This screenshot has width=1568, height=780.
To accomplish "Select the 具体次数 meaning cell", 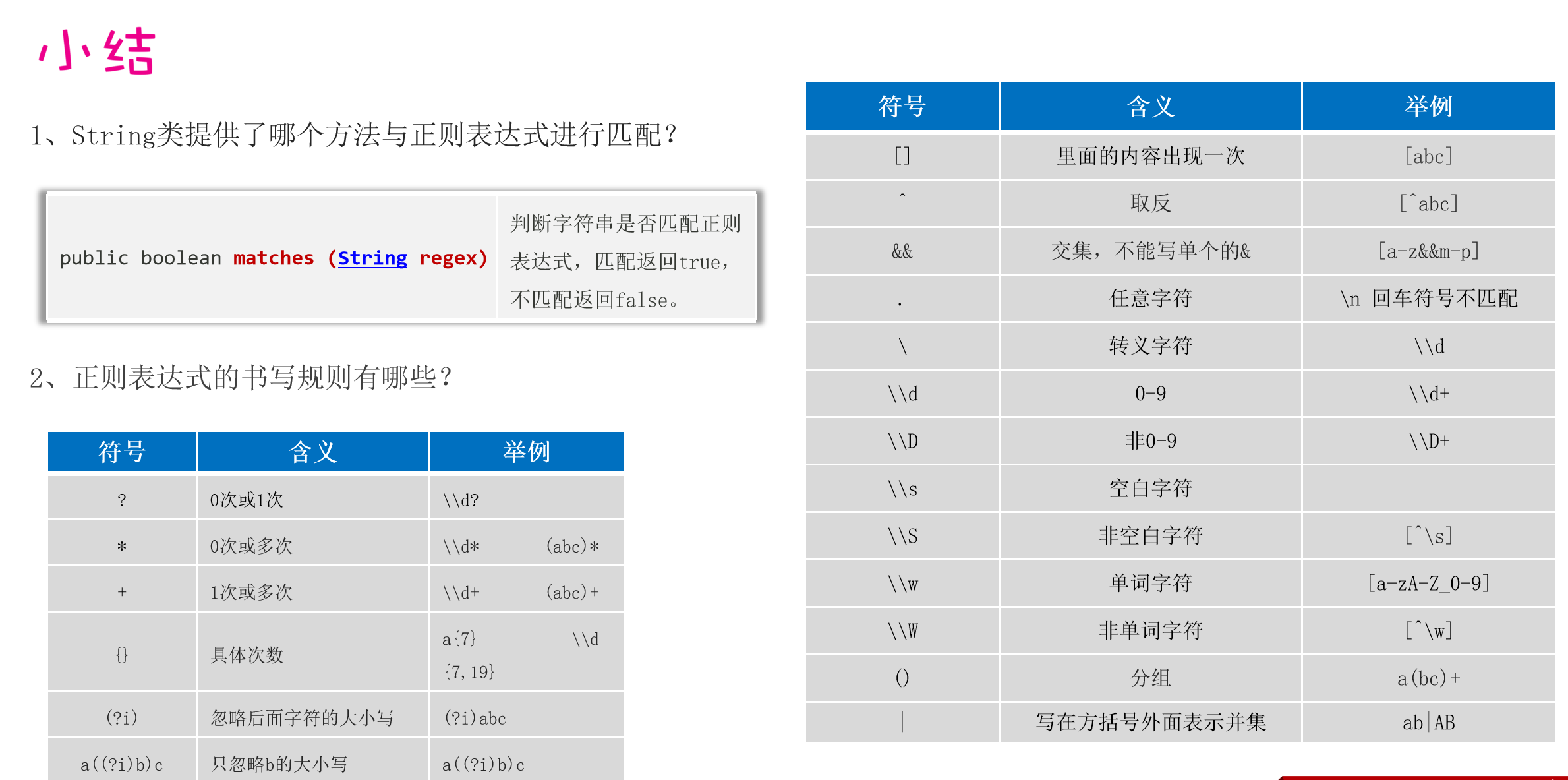I will point(247,655).
